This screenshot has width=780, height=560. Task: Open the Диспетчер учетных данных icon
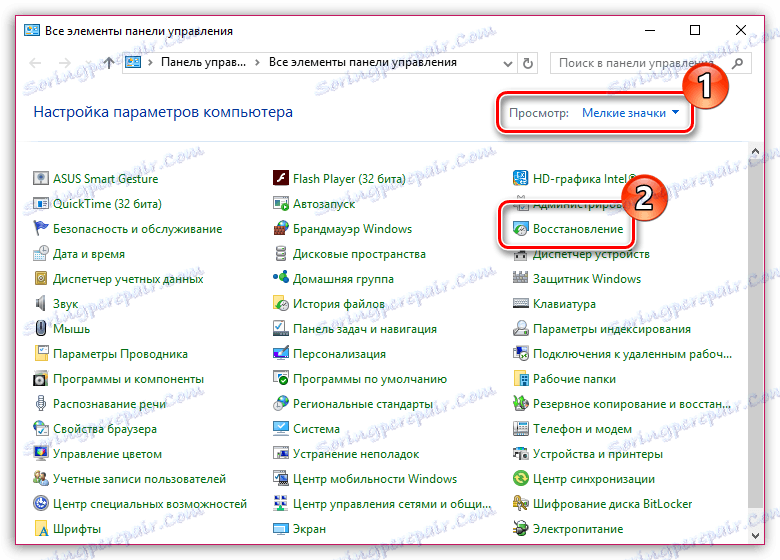[40, 279]
